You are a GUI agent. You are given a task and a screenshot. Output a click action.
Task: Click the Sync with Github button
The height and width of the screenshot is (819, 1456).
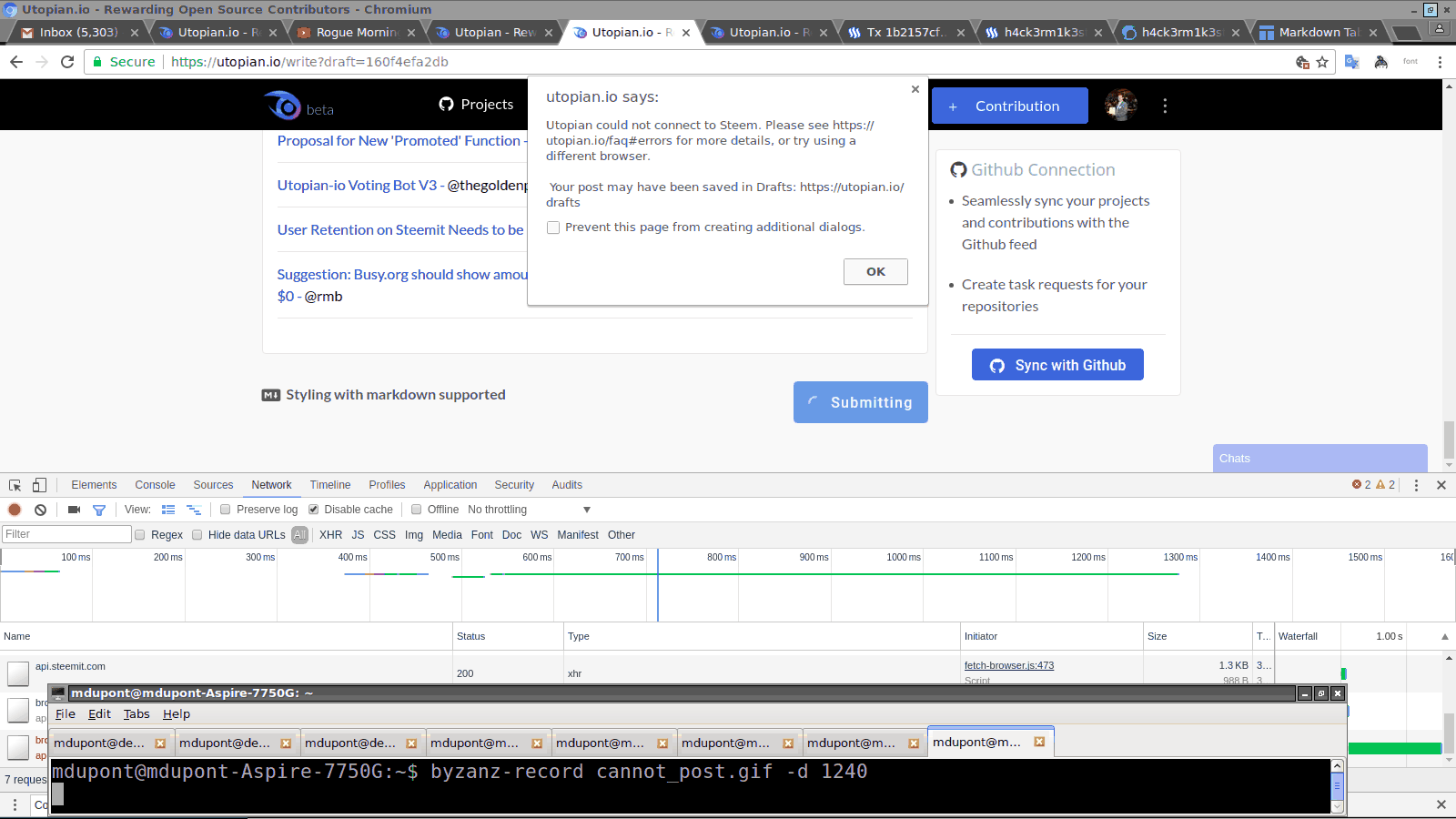1057,365
